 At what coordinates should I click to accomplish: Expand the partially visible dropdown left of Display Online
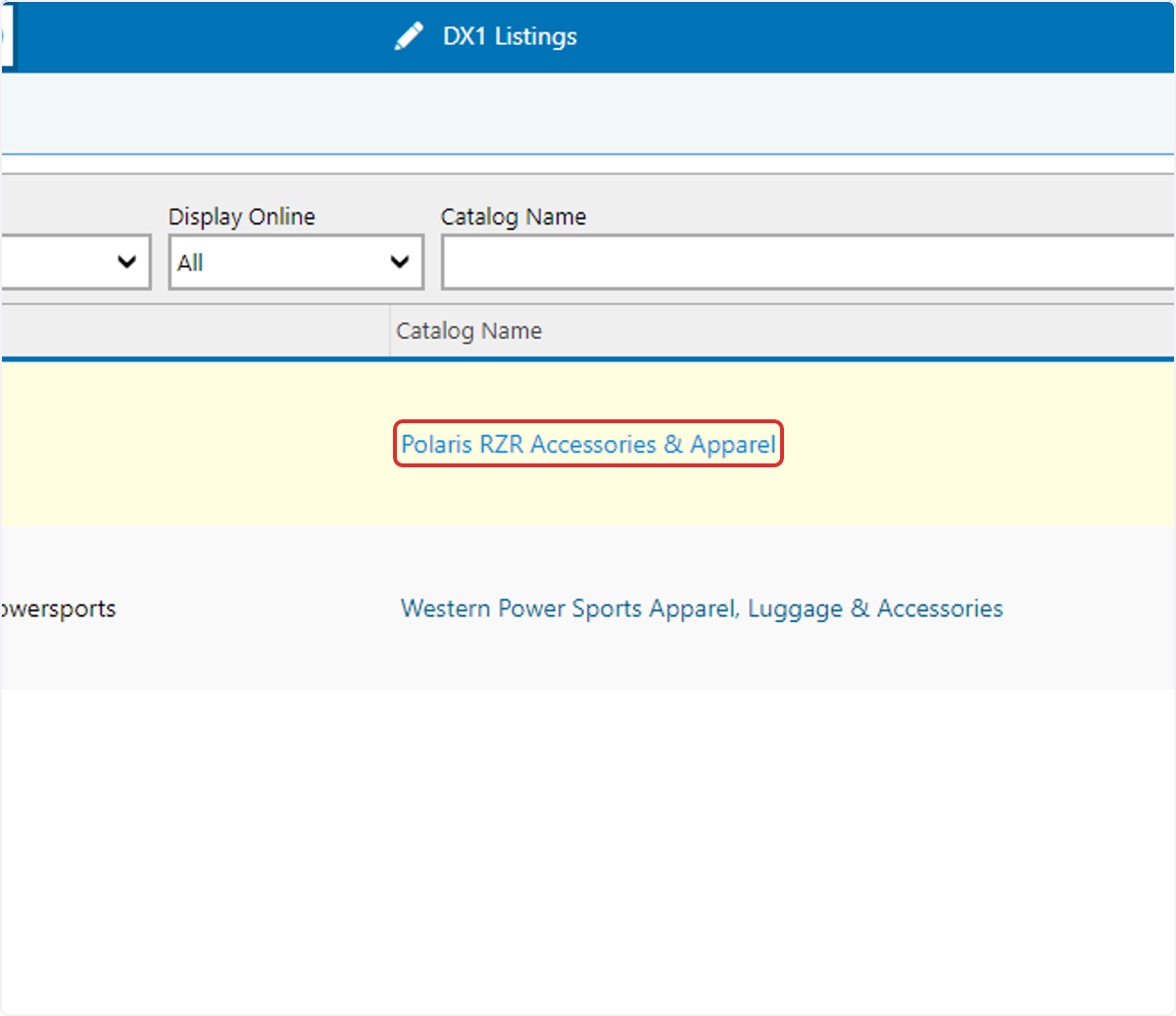click(75, 262)
